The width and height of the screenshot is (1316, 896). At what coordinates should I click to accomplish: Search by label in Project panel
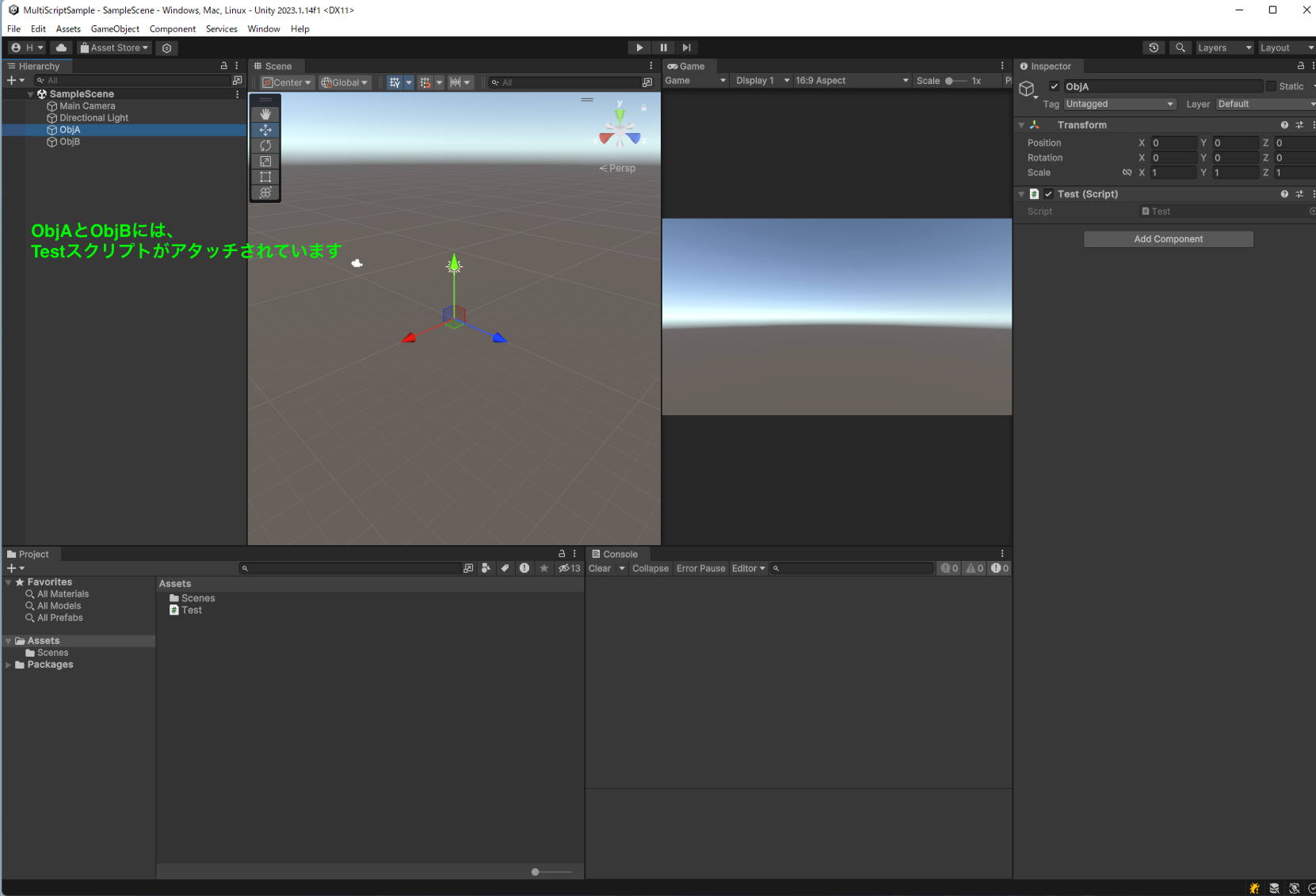505,568
